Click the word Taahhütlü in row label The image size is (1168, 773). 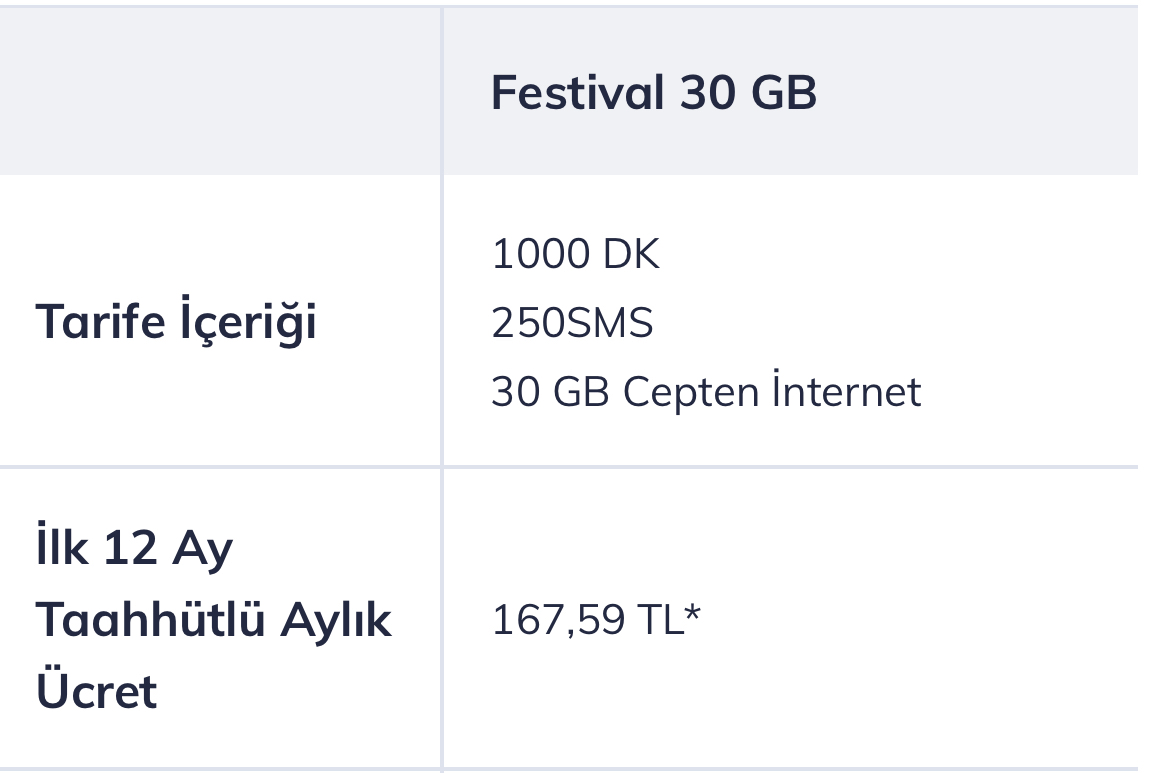(x=150, y=620)
